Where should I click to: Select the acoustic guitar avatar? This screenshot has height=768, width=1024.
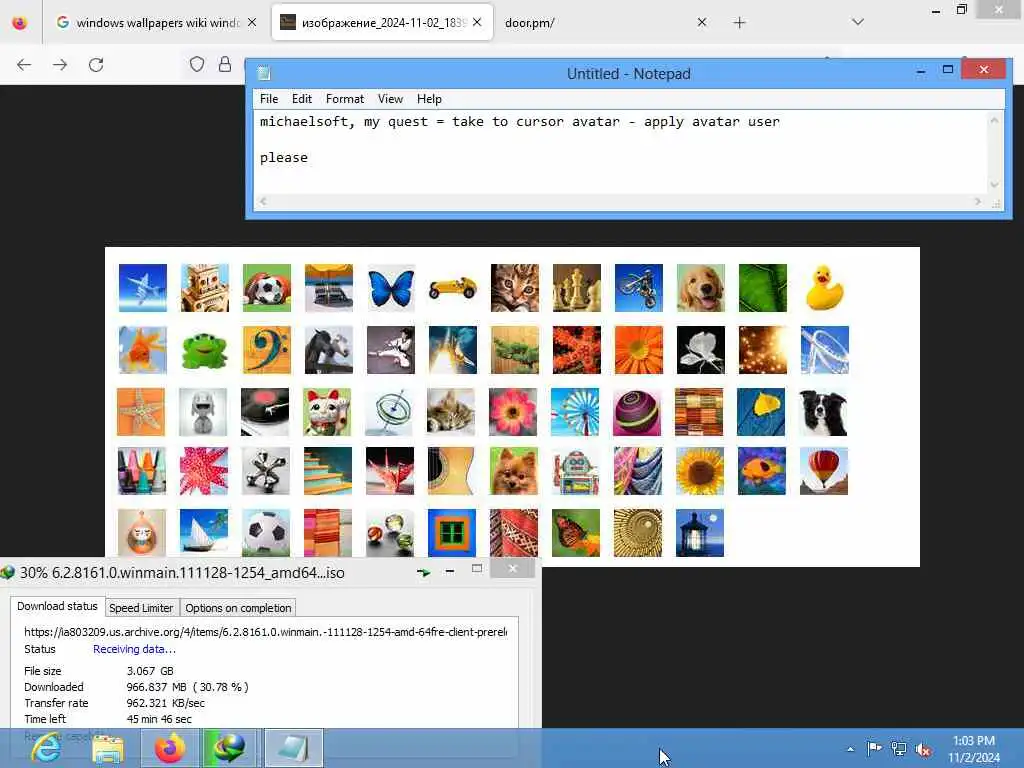[x=451, y=471]
